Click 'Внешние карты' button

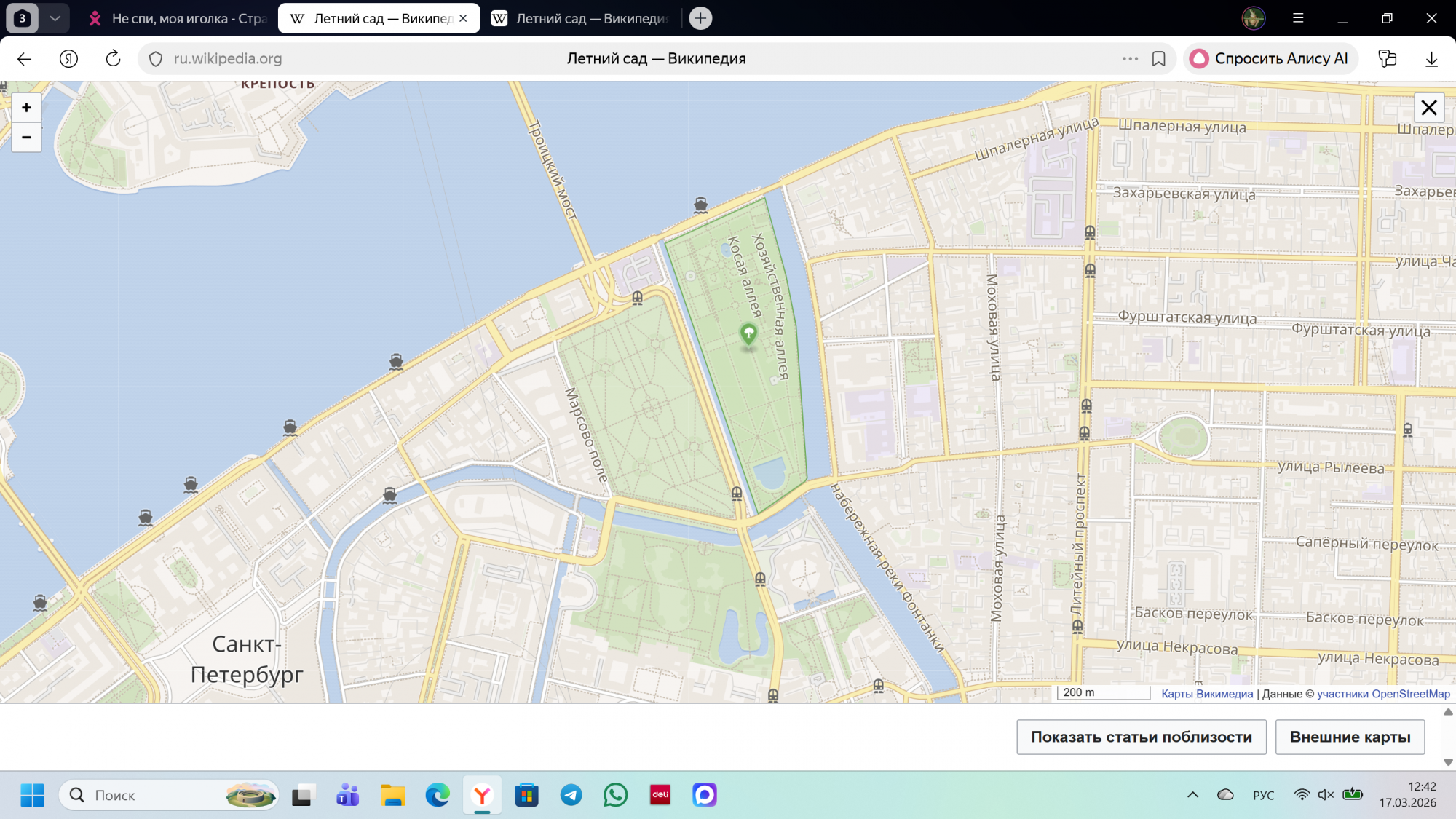pos(1350,737)
